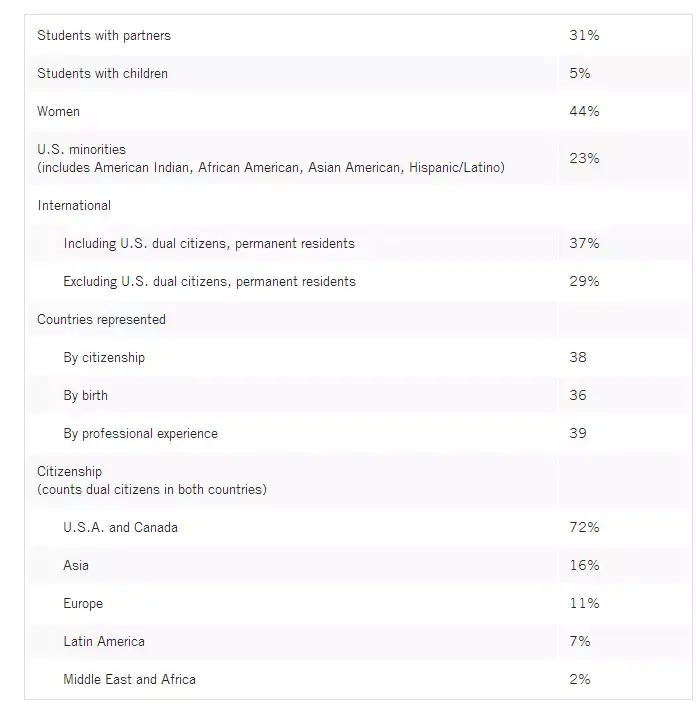Click the 'Latin America' row label
The width and height of the screenshot is (696, 709).
(104, 642)
